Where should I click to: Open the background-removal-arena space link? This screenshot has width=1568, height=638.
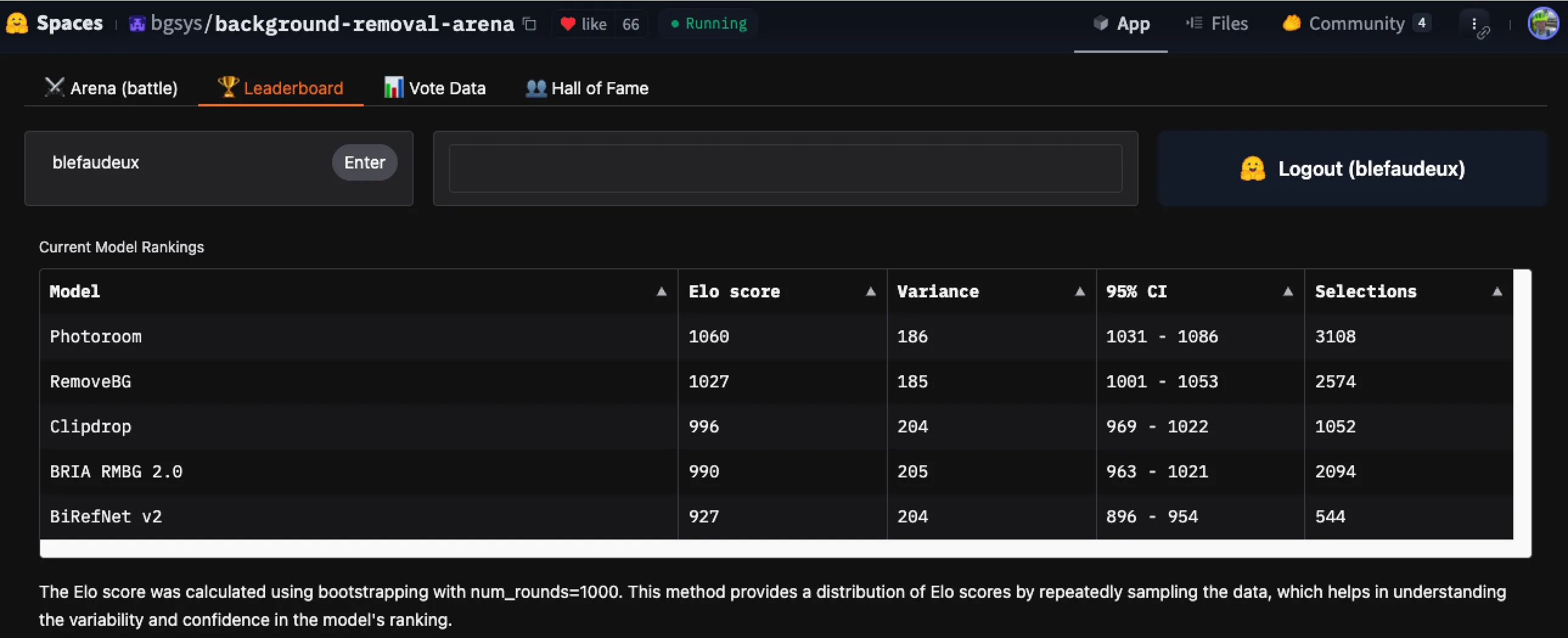[x=364, y=24]
